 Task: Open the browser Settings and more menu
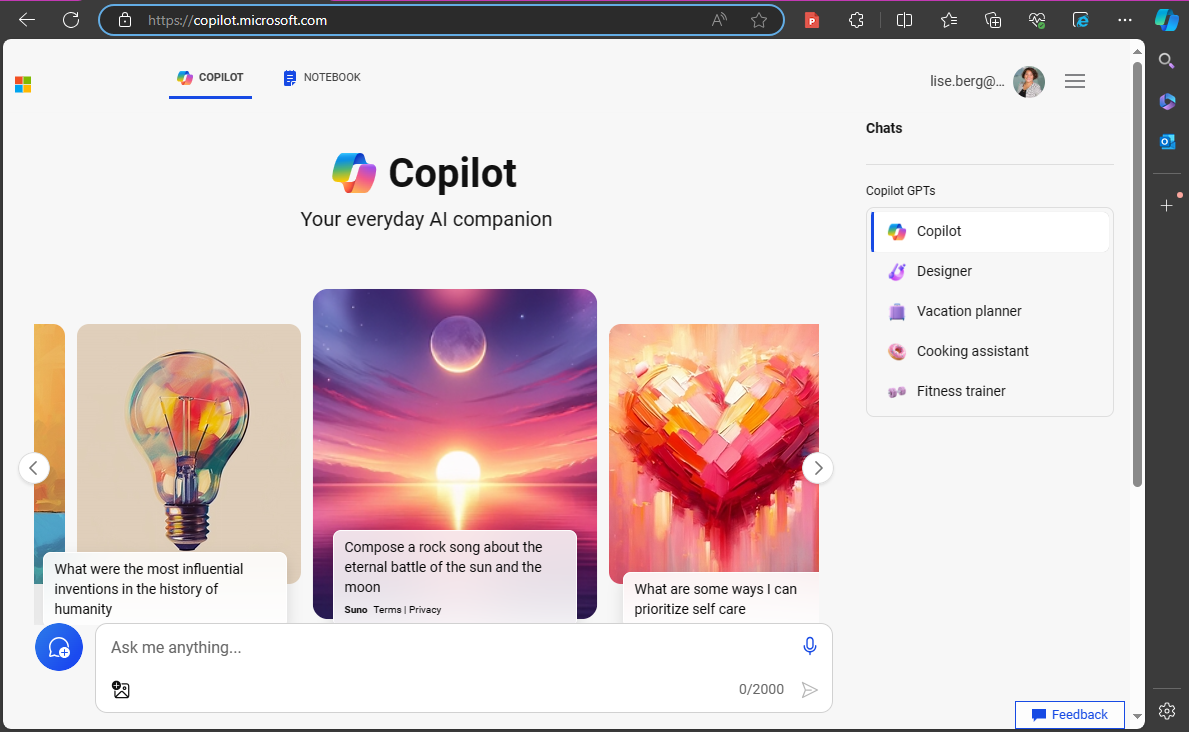coord(1125,20)
